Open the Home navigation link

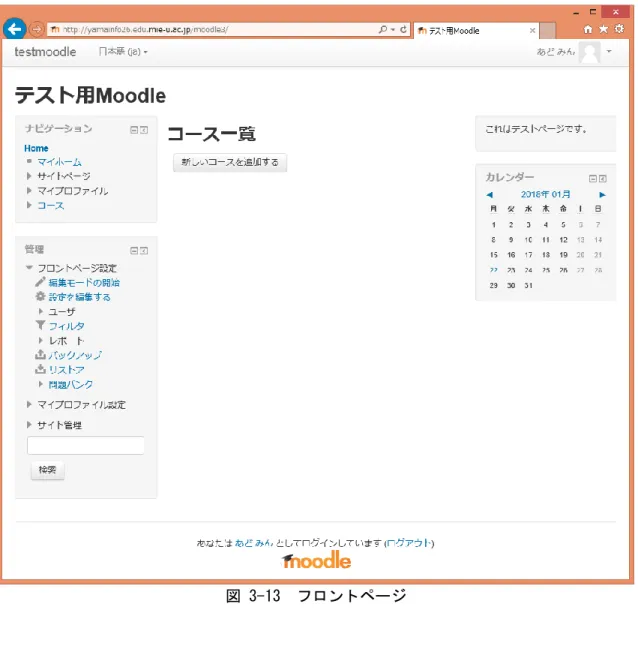tap(36, 148)
